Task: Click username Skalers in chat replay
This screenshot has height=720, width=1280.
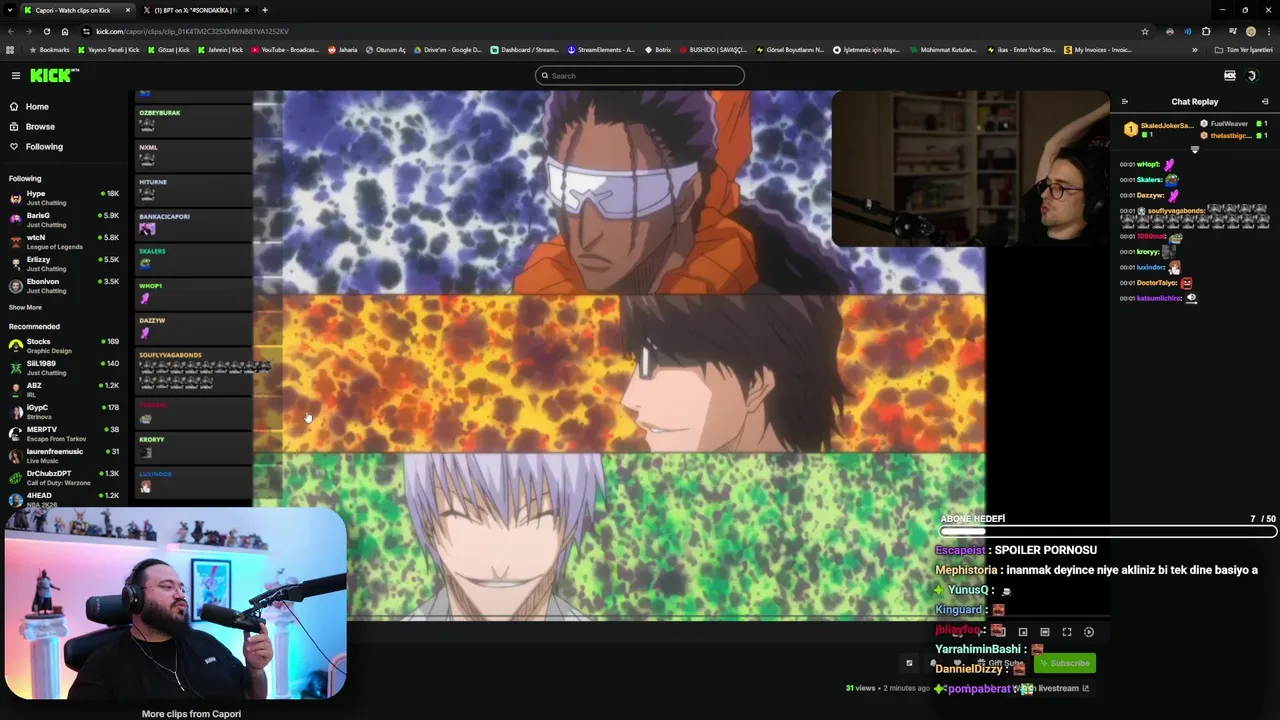Action: coord(1149,180)
